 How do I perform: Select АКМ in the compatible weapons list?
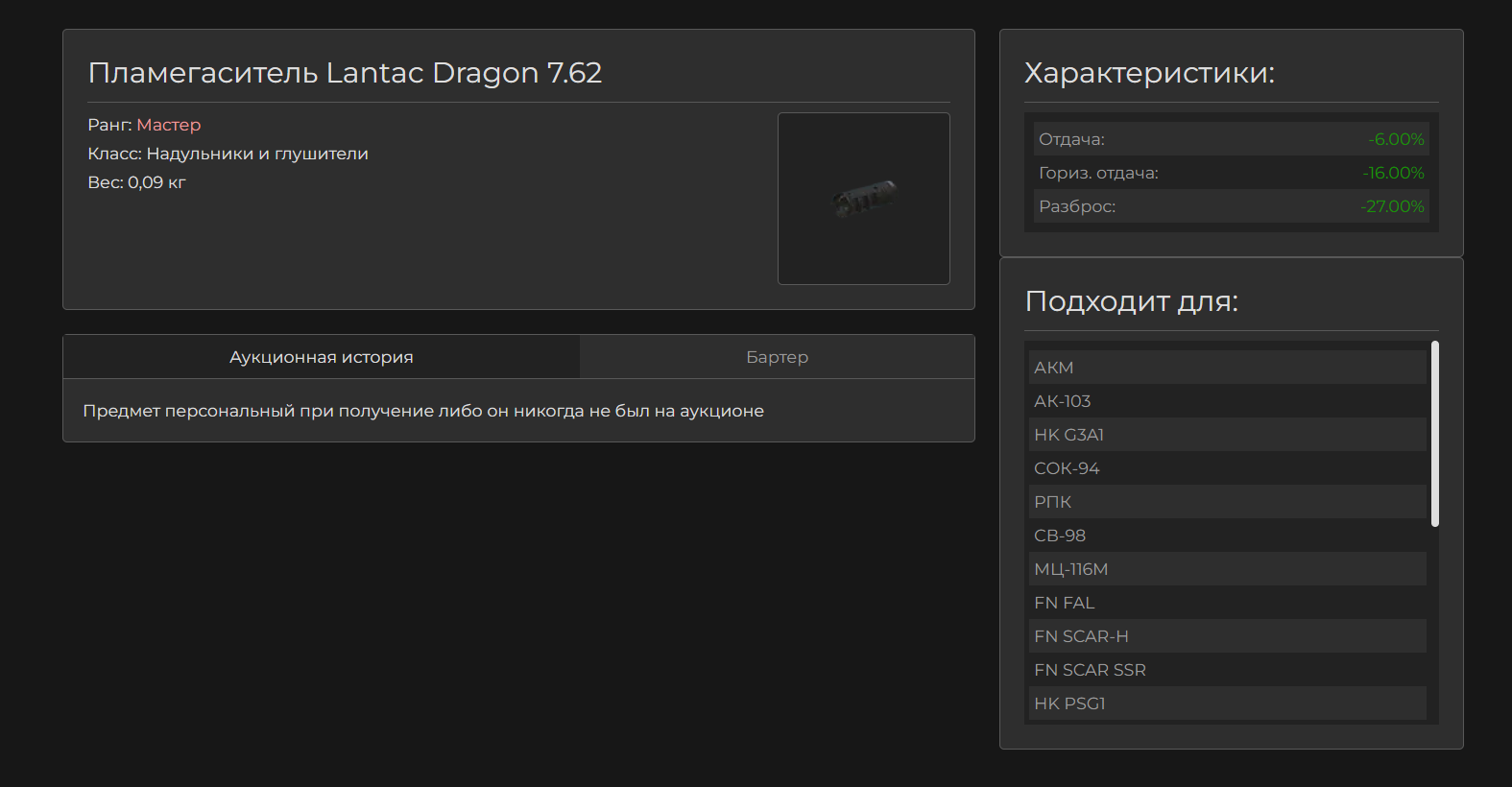point(1228,368)
